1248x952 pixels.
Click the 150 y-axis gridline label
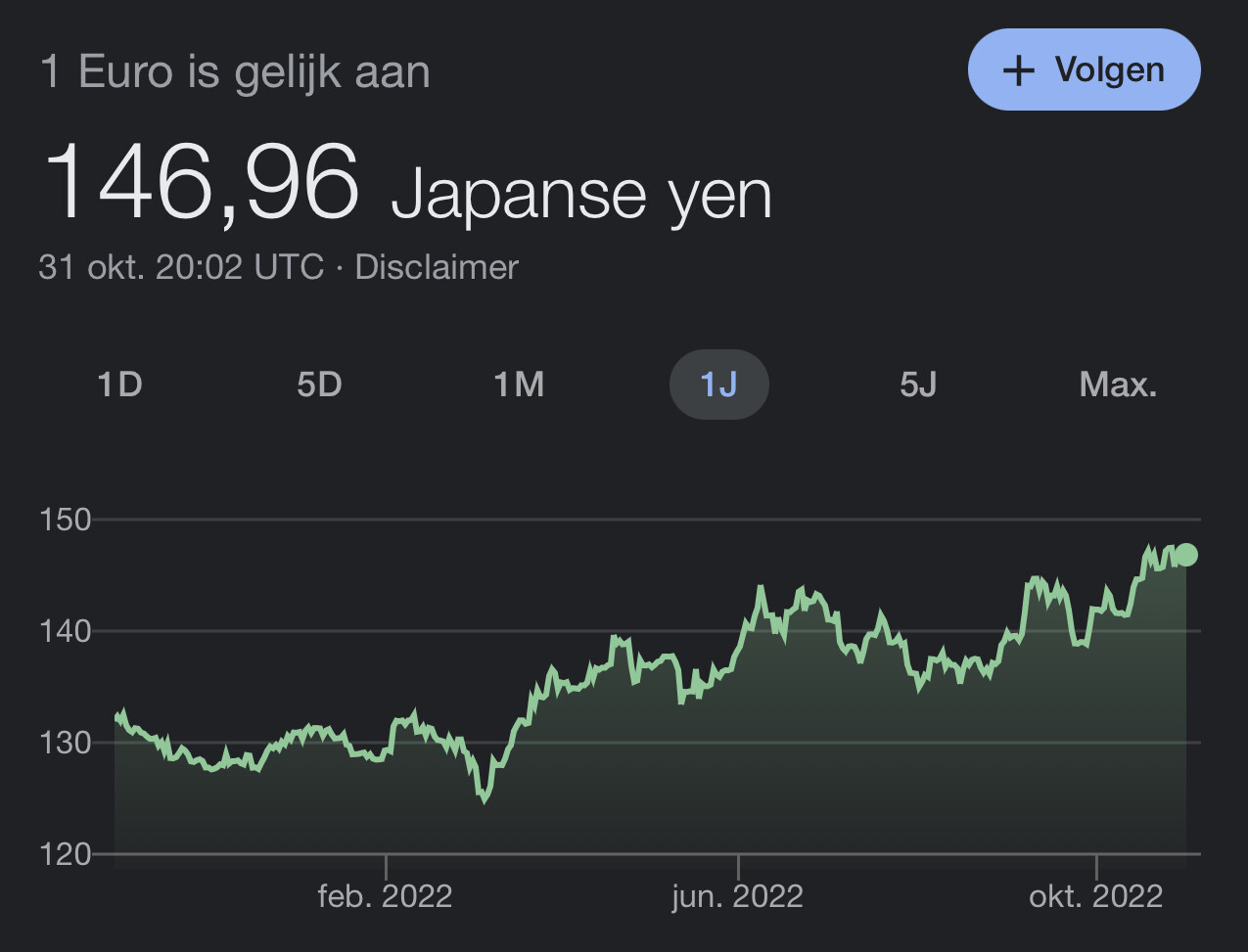66,520
